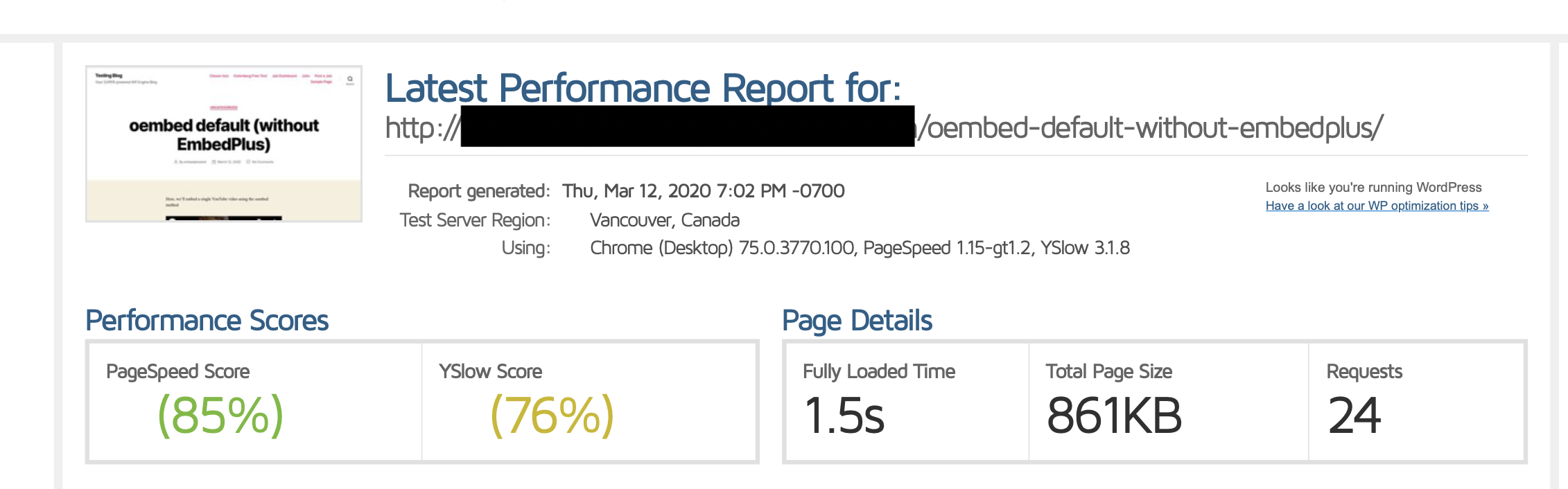
Task: Click the Total Page Size label
Action: [1109, 372]
